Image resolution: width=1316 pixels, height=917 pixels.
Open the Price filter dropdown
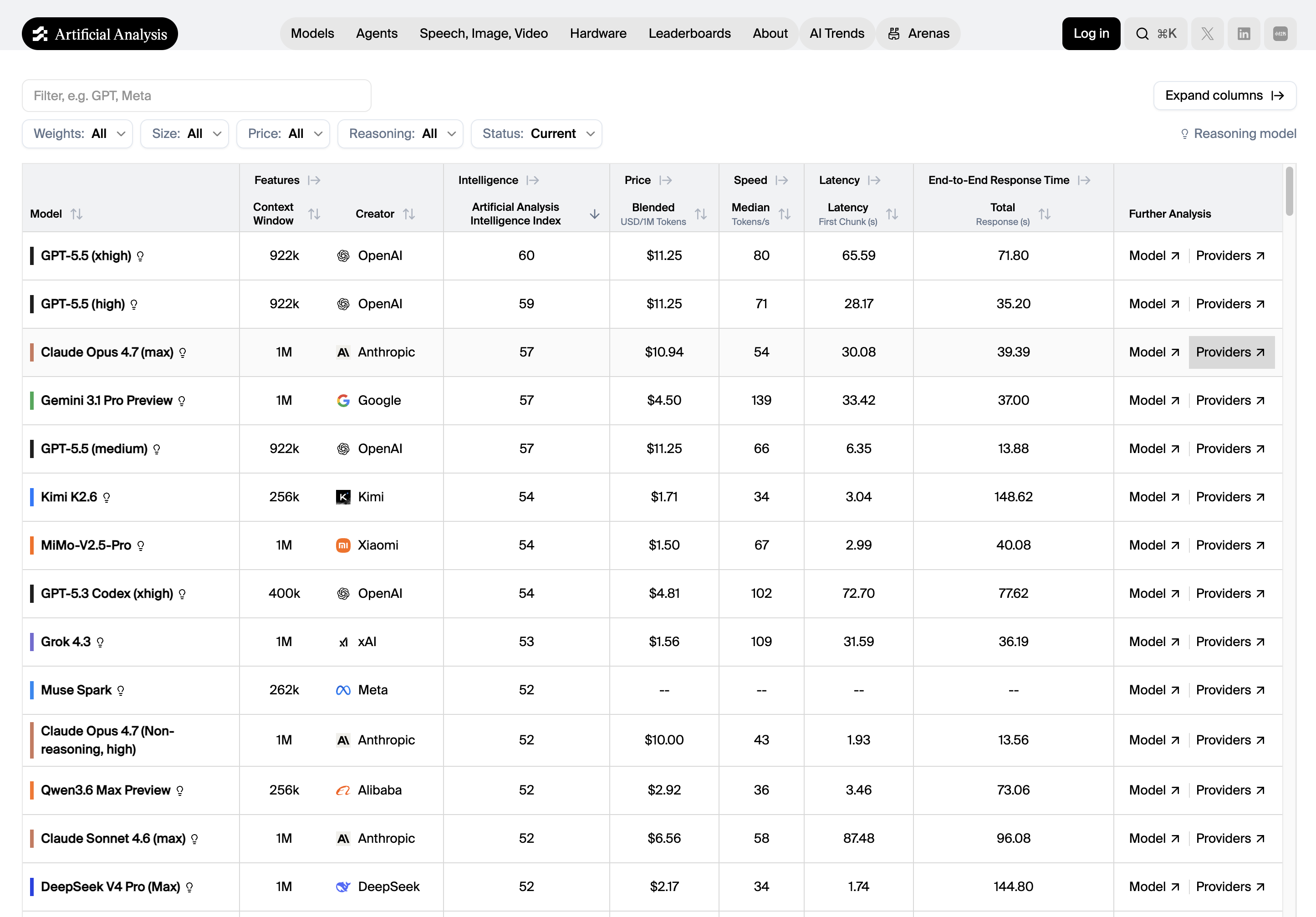[x=283, y=133]
